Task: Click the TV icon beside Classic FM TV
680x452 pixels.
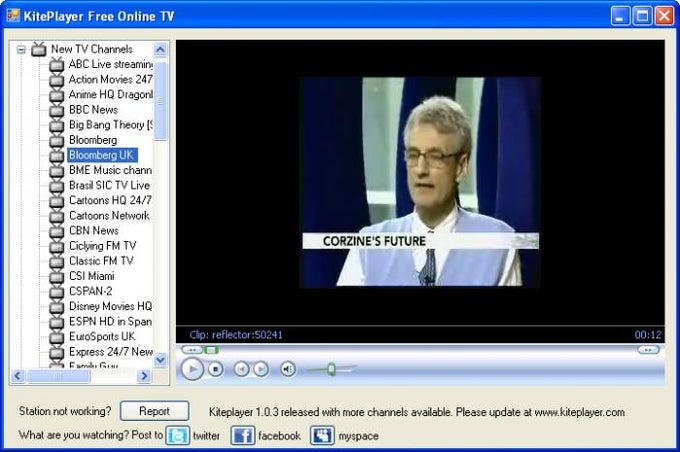Action: [56, 262]
